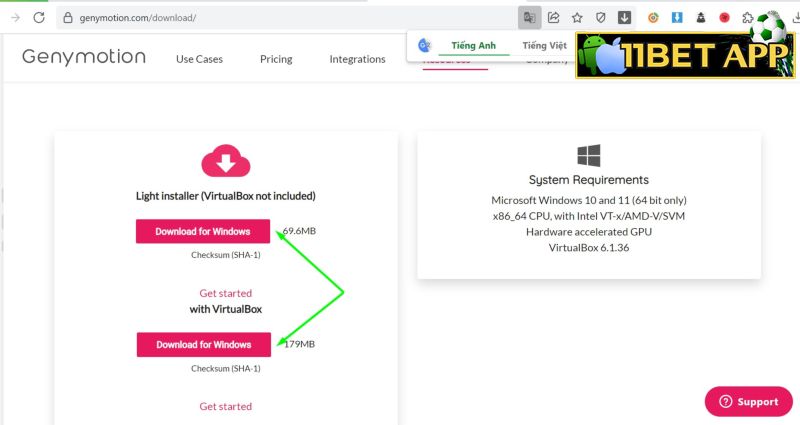Click 'Light installer (VirtualBox not included)' heading
This screenshot has width=800, height=425.
click(226, 196)
